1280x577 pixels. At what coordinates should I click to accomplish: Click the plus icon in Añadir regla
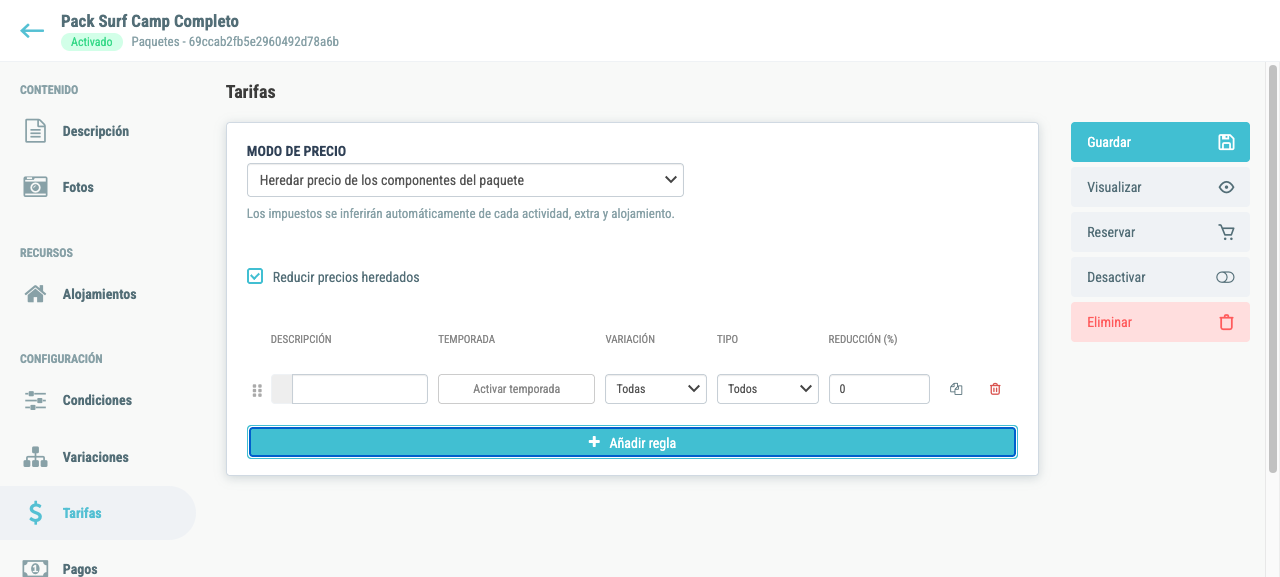pyautogui.click(x=594, y=442)
